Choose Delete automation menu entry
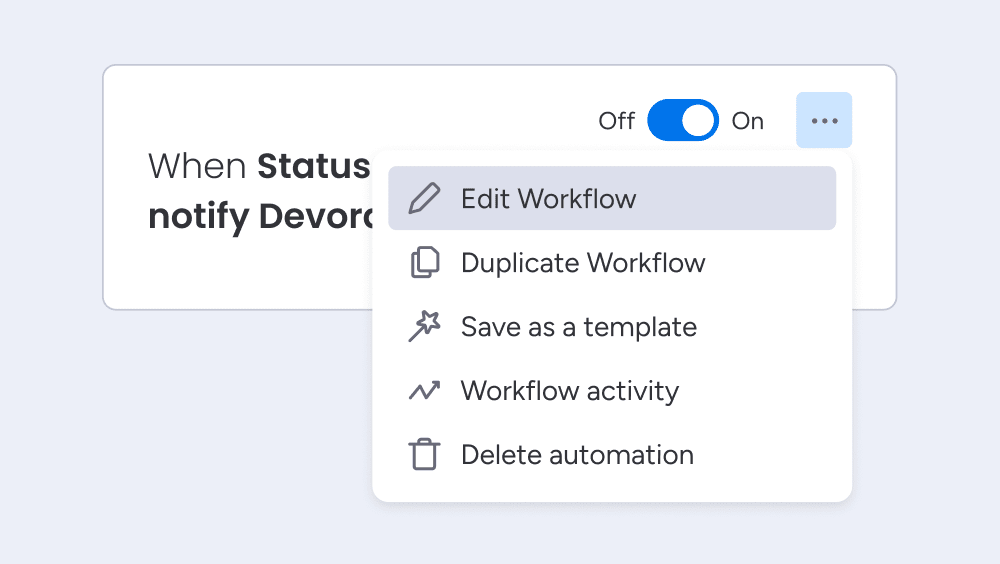Image resolution: width=1000 pixels, height=564 pixels. pos(612,455)
